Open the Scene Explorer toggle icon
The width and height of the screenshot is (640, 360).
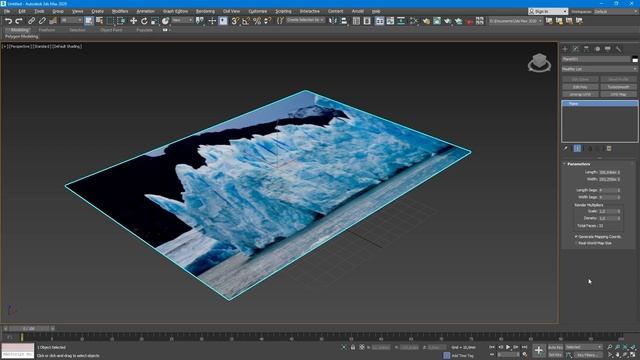pyautogui.click(x=356, y=21)
